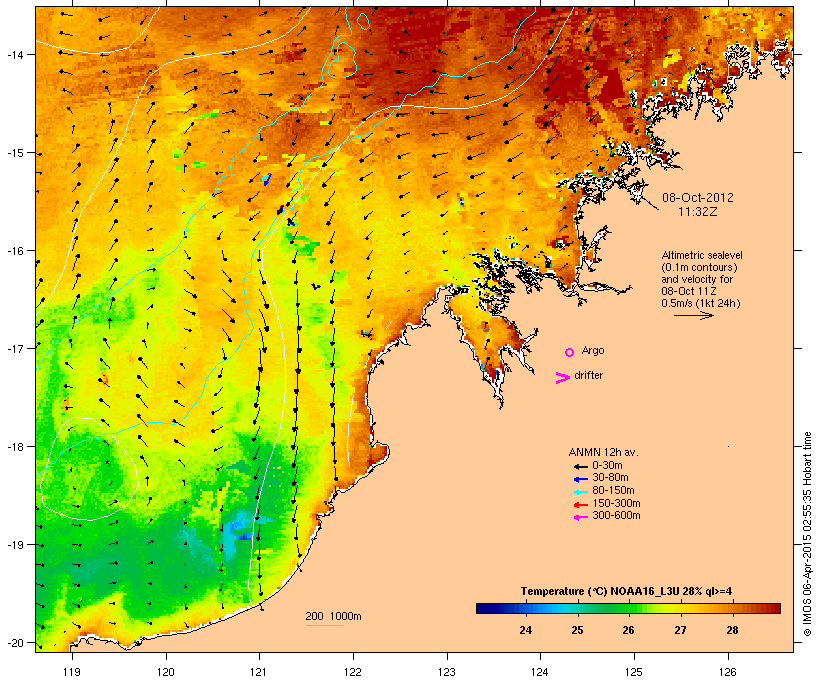
Task: Click the magenta 300-600m legend arrow
Action: tap(580, 517)
